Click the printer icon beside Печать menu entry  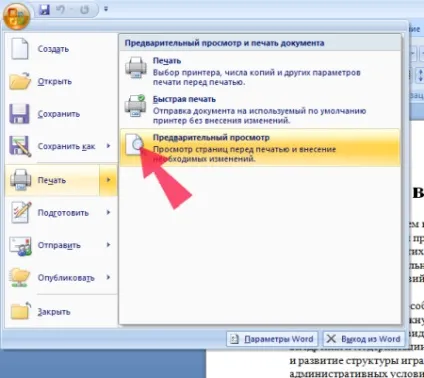click(x=20, y=180)
